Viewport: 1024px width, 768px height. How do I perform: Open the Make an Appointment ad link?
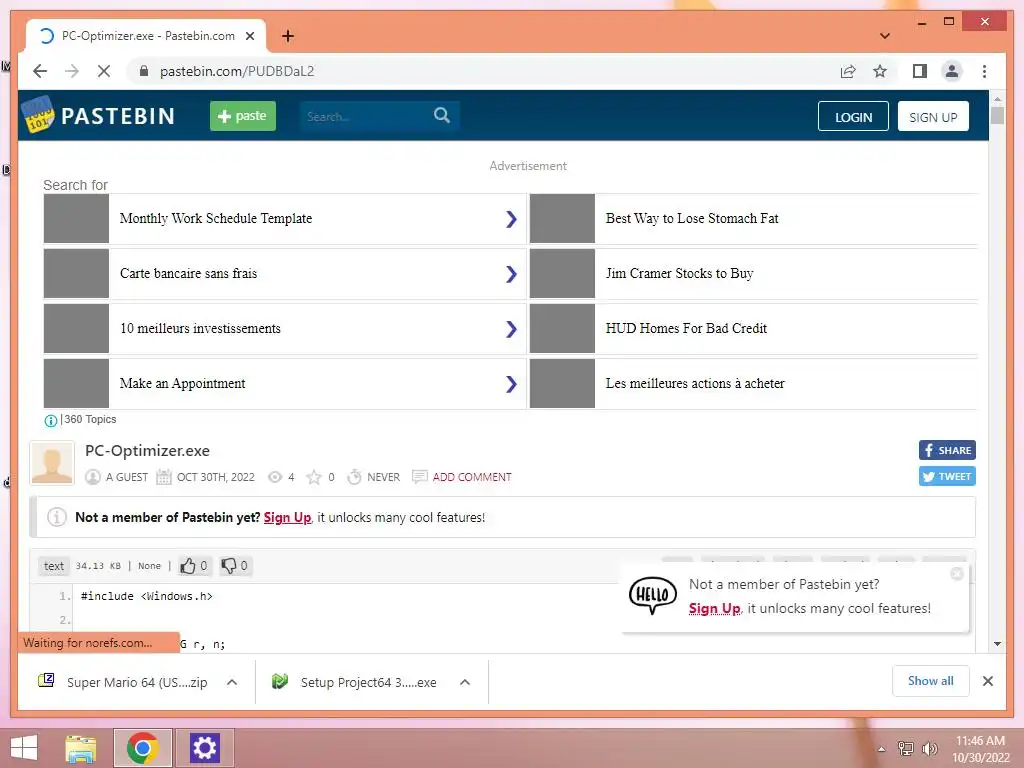point(182,383)
